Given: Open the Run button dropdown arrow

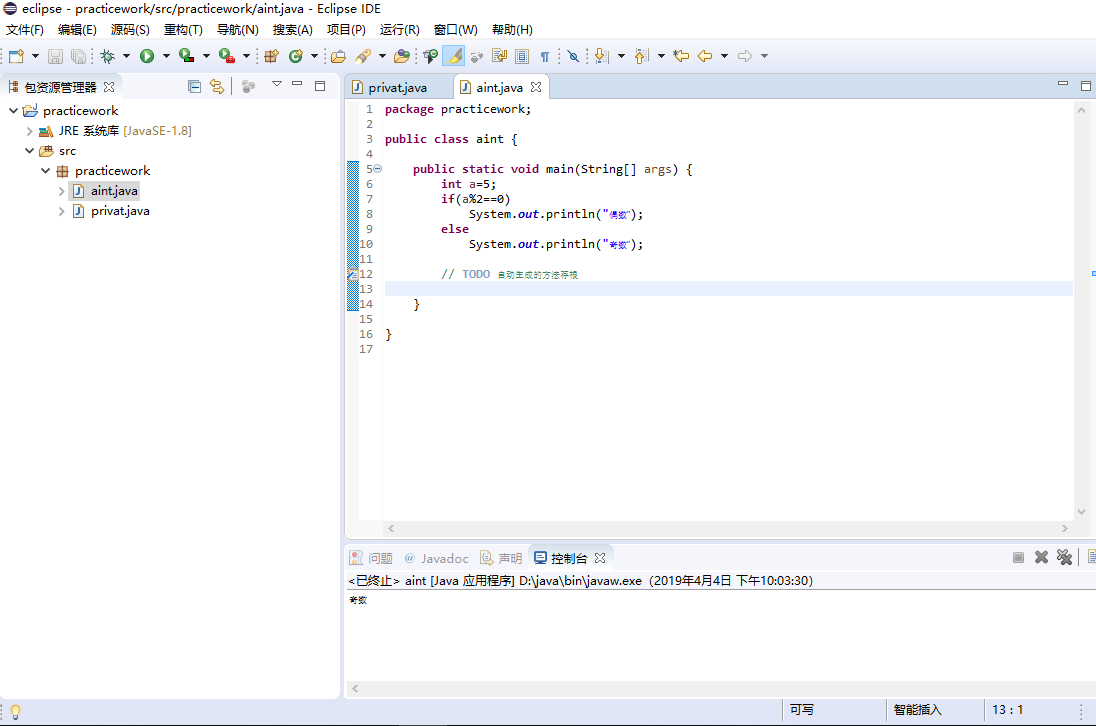Looking at the screenshot, I should [x=166, y=56].
